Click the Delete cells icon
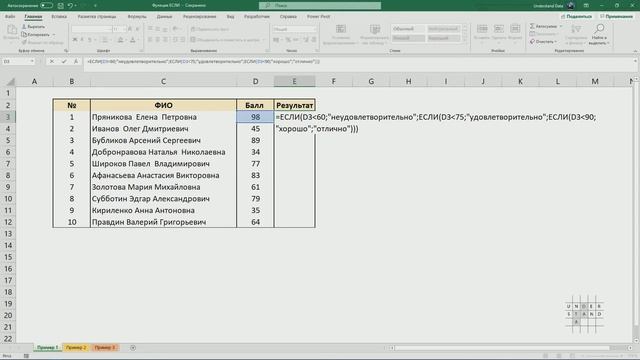The width and height of the screenshot is (640, 360). coord(499,29)
